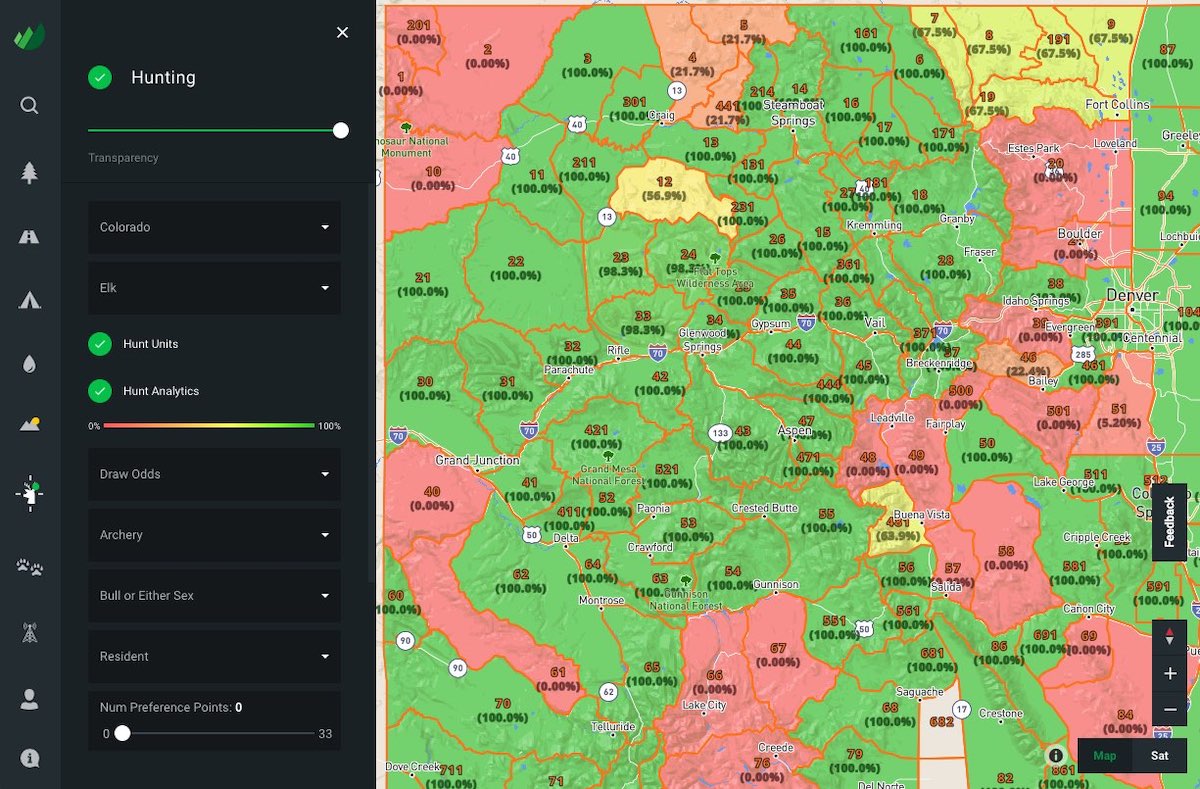Click the Num Preference Points slider handle
This screenshot has height=789, width=1200.
(x=122, y=733)
